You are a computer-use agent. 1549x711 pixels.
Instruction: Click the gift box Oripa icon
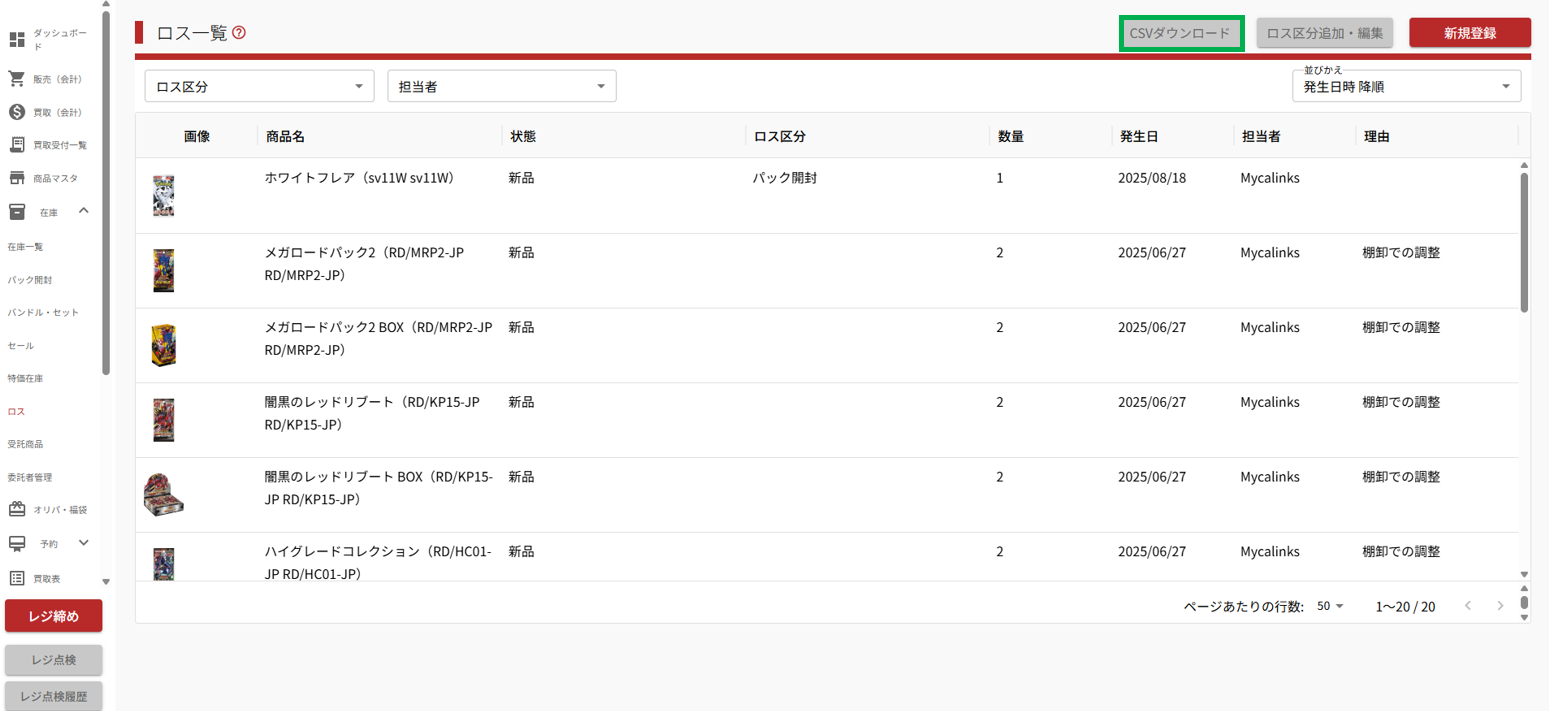(x=17, y=509)
